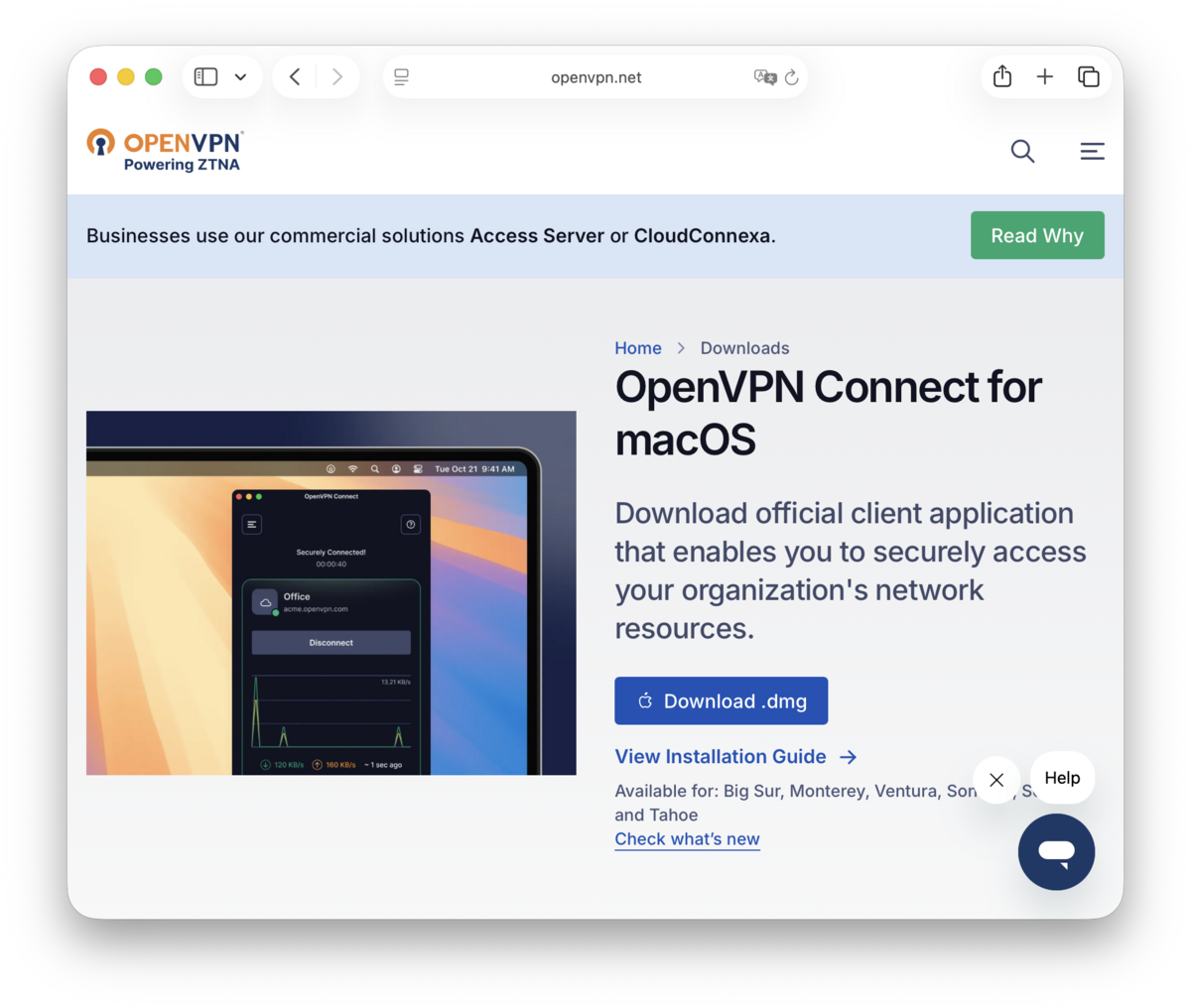Viewport: 1191px width, 1008px height.
Task: Click the OpenVPN Connect macOS screenshot
Action: pos(331,592)
